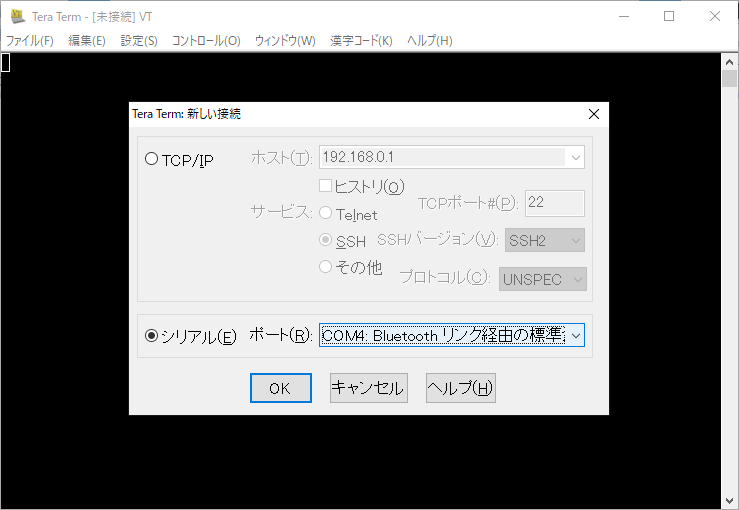Click the TCPポート# field showing 22
The width and height of the screenshot is (739, 510).
coord(555,203)
